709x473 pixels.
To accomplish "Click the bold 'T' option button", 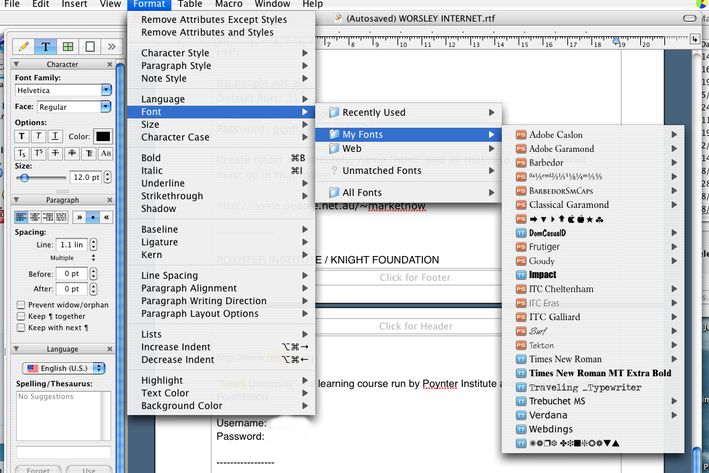I will click(22, 136).
